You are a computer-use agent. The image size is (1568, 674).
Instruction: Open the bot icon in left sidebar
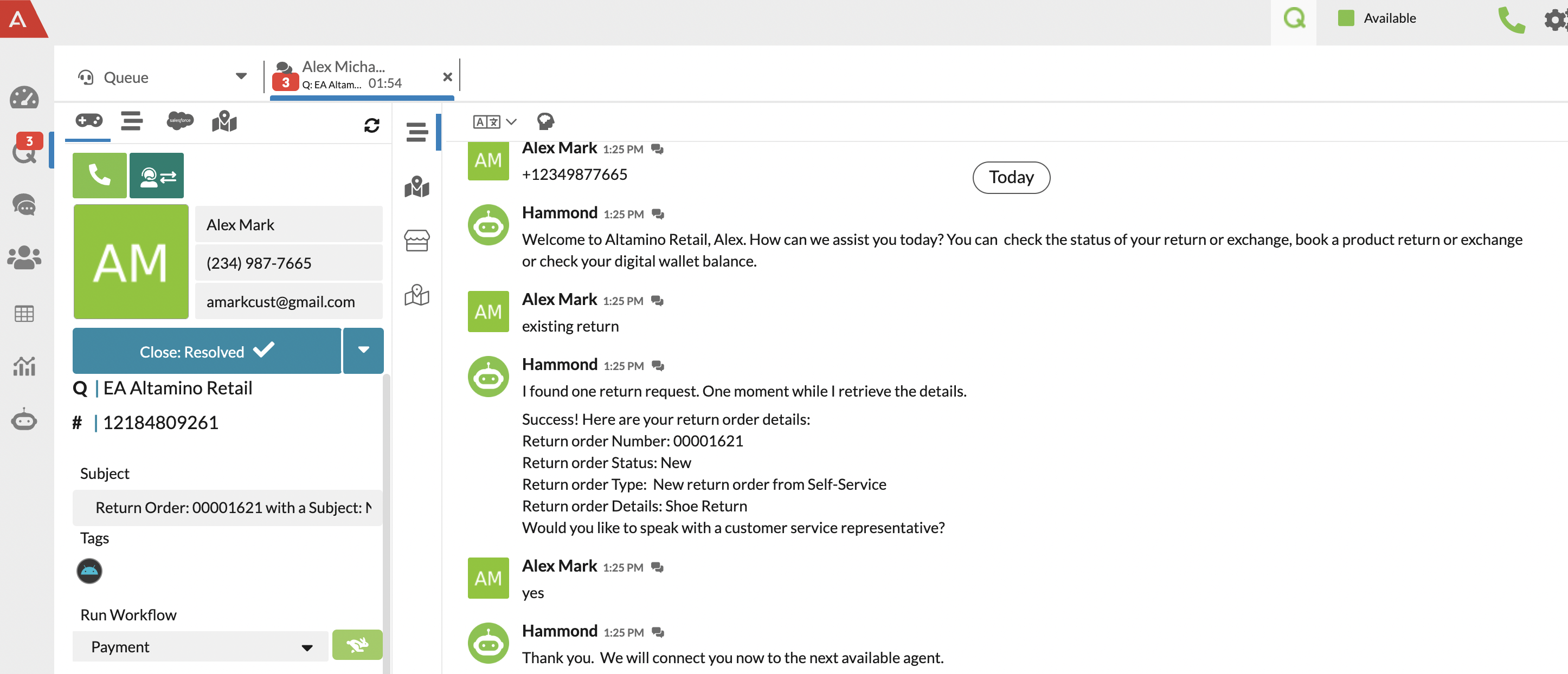[24, 420]
